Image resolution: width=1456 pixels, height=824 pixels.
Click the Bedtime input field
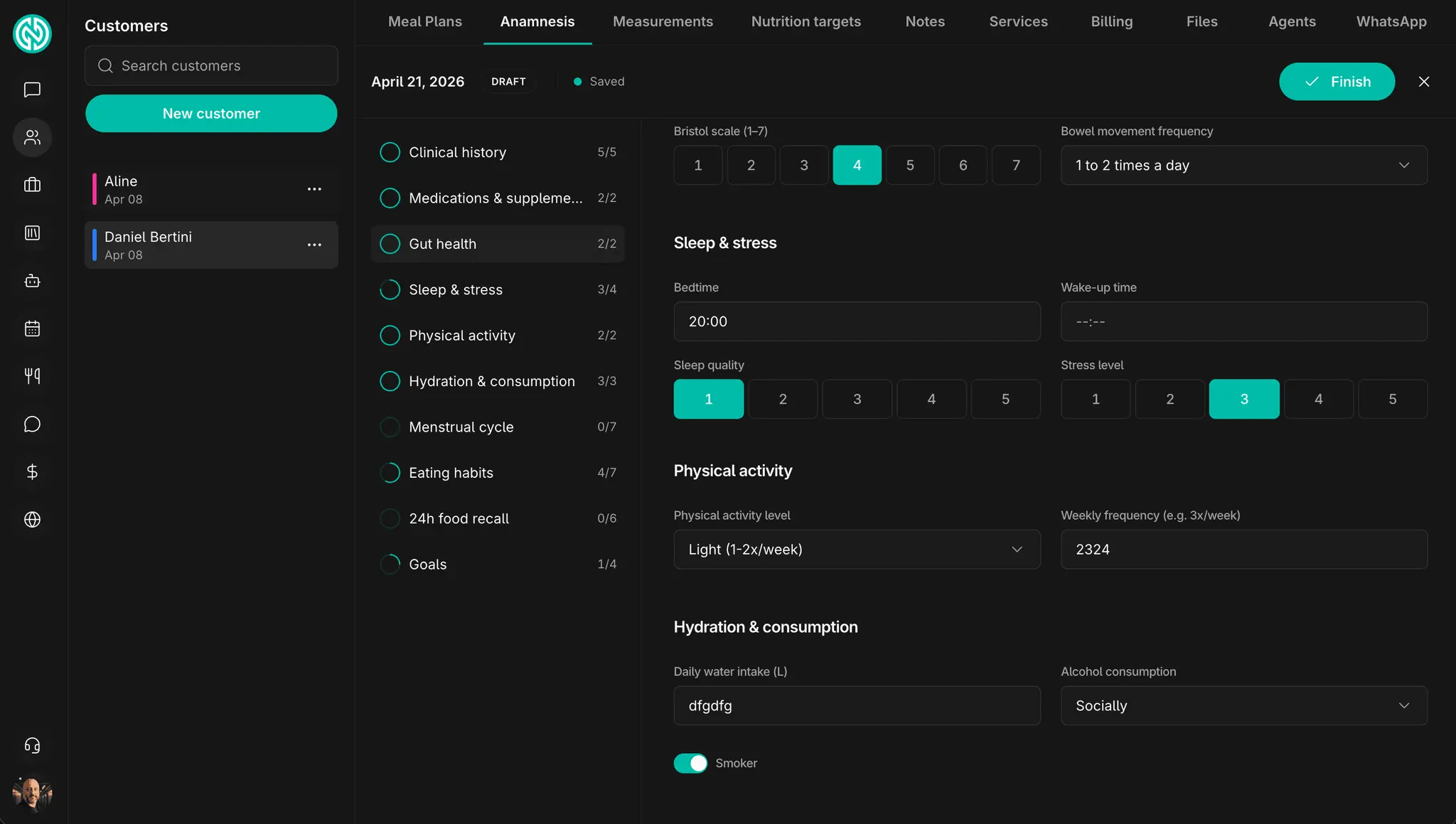pos(857,321)
